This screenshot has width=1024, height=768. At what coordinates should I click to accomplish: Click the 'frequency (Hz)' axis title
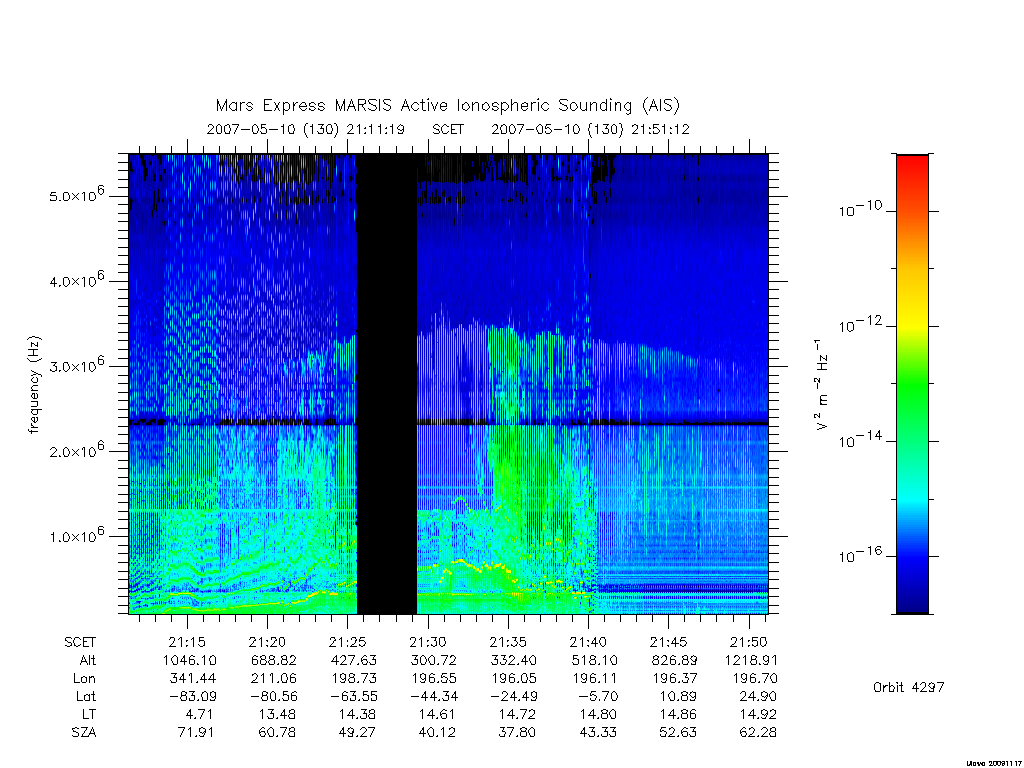tap(34, 384)
